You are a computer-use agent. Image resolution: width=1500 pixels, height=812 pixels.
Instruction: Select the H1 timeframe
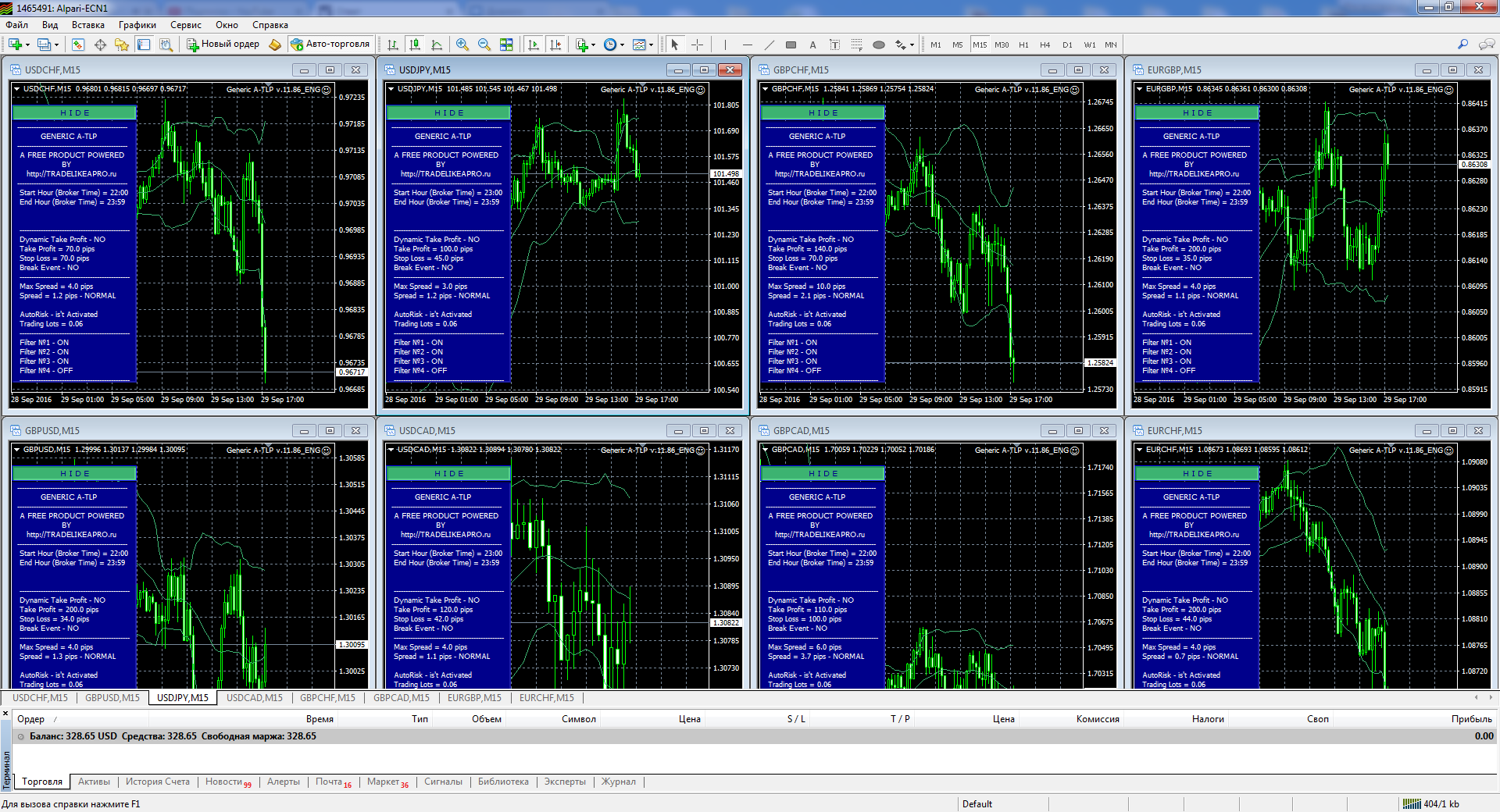(x=1023, y=45)
